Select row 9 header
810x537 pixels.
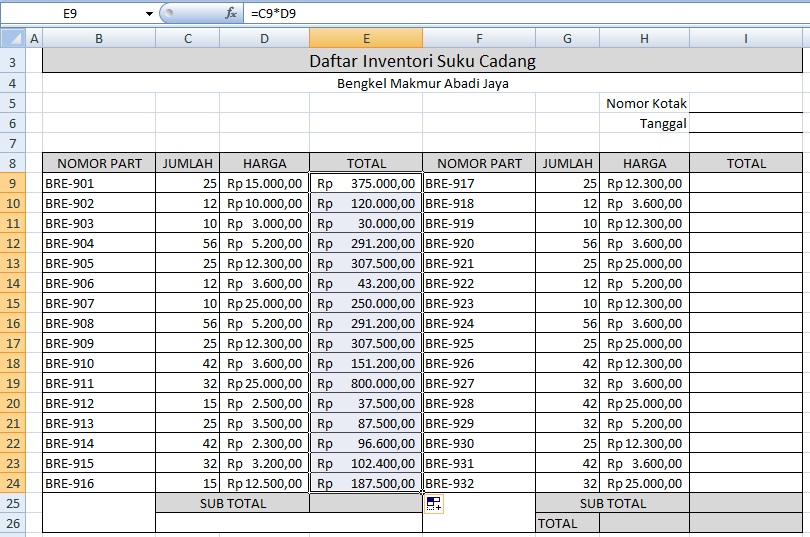point(13,183)
